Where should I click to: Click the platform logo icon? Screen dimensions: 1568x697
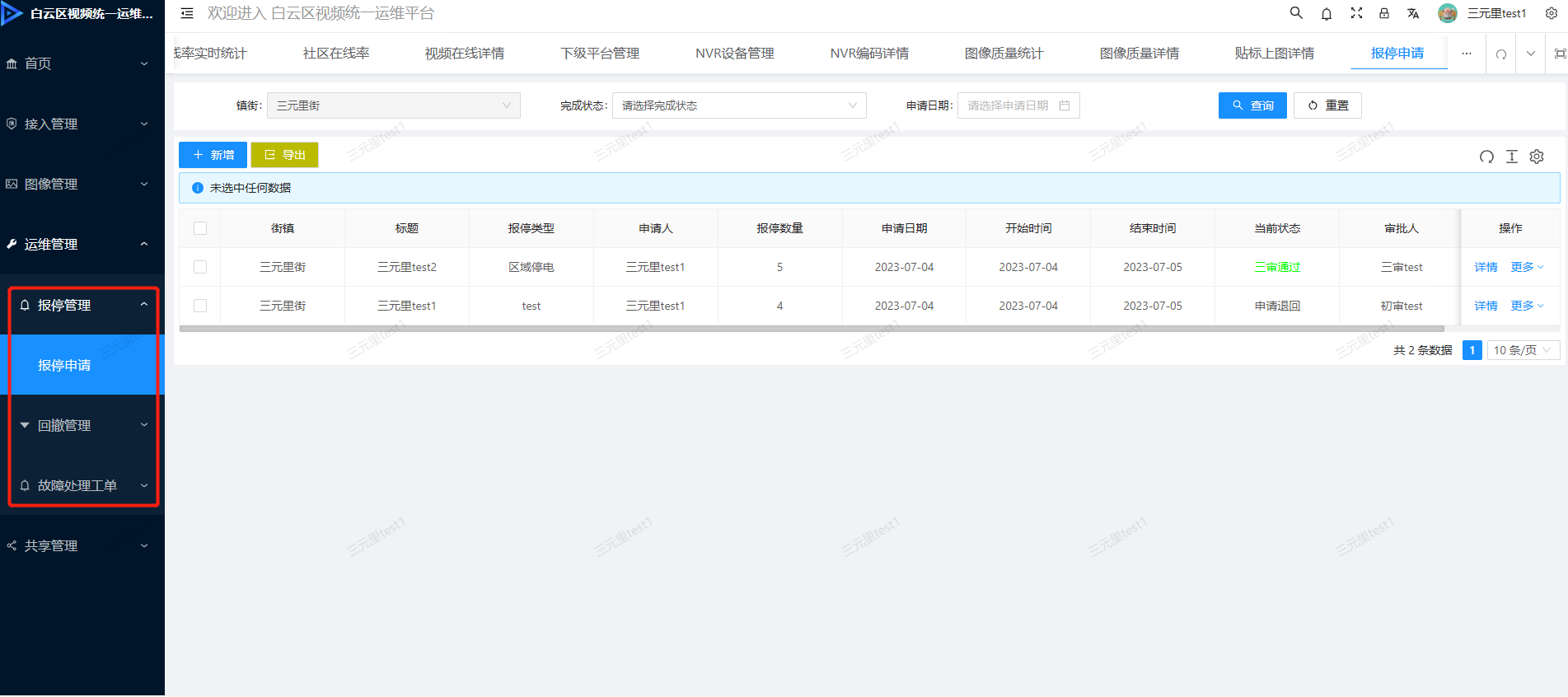pyautogui.click(x=12, y=13)
